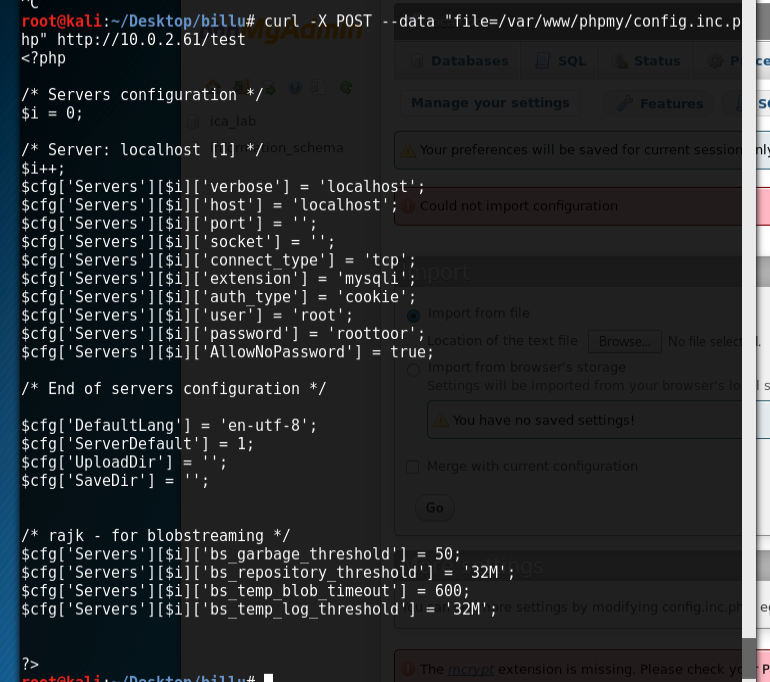
Task: Select 'Import from browser's storage' radio button
Action: point(413,369)
